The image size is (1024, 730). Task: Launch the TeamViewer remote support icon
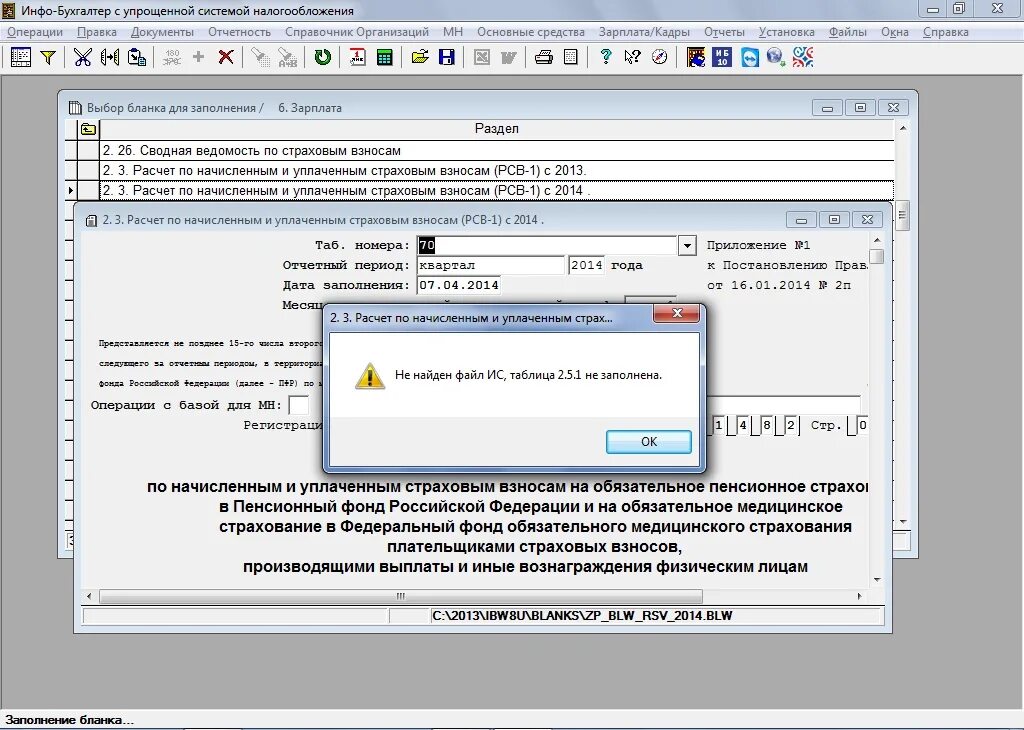point(750,57)
